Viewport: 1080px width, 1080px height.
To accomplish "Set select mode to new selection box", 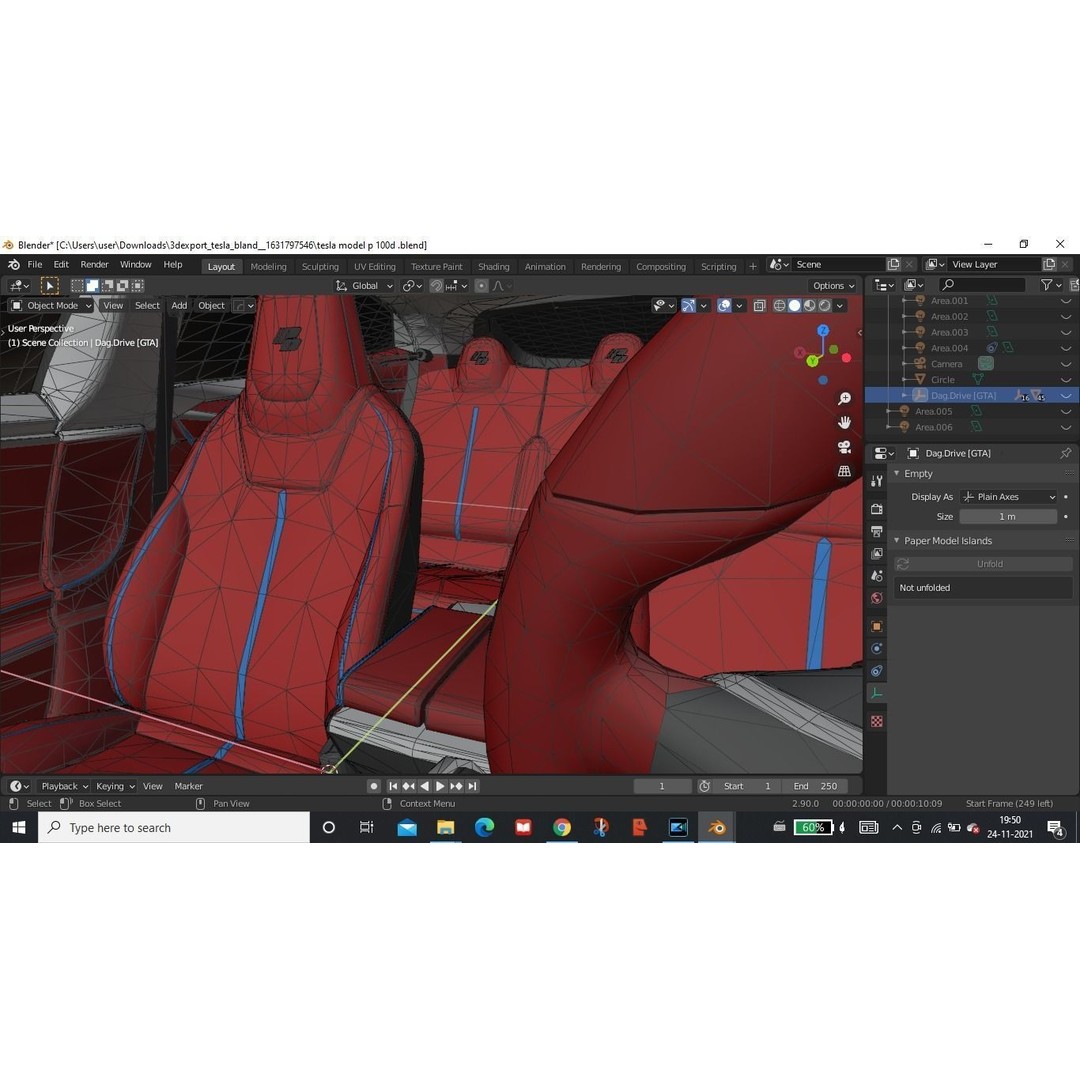I will tap(77, 285).
